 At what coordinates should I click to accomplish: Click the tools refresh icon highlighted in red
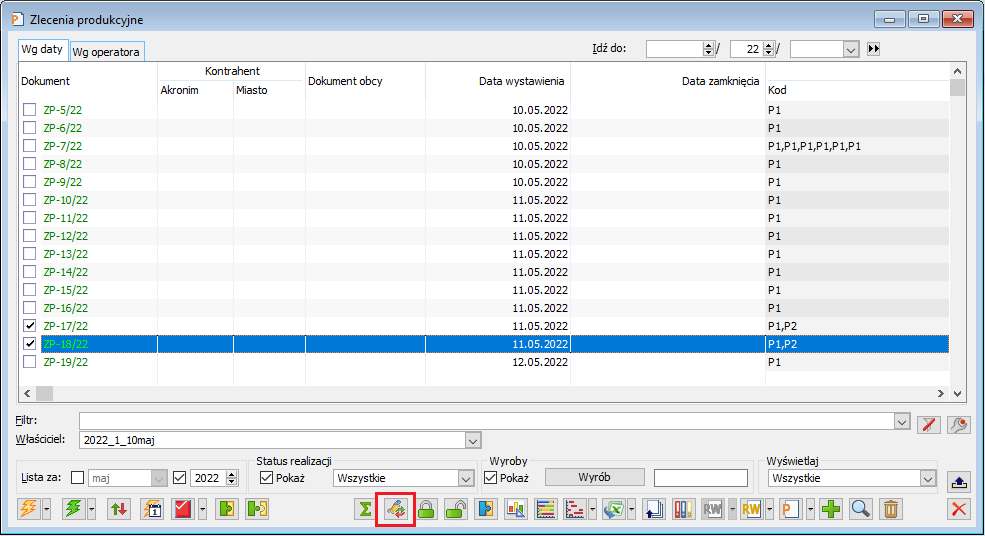coord(396,508)
